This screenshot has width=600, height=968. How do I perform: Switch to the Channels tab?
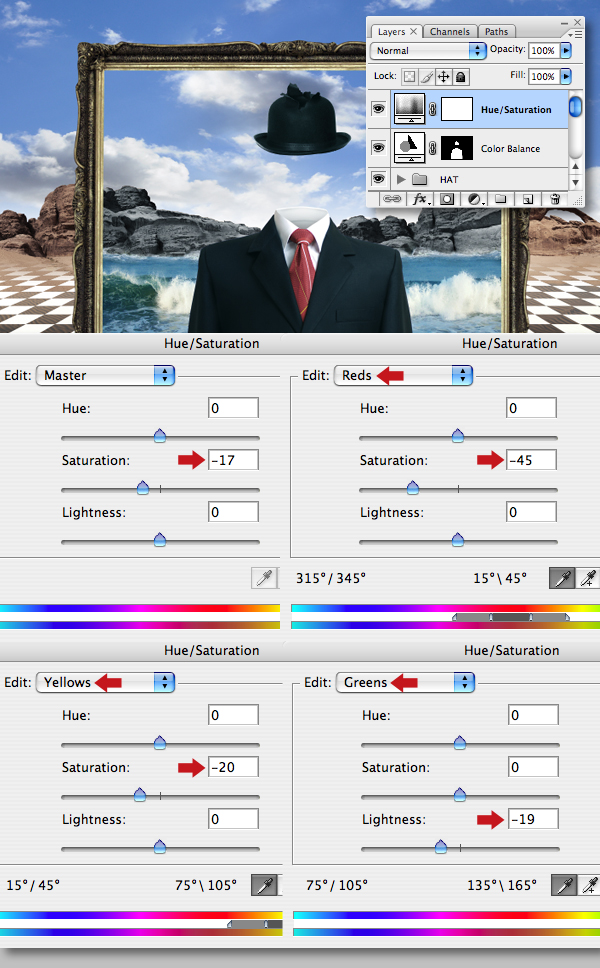449,31
